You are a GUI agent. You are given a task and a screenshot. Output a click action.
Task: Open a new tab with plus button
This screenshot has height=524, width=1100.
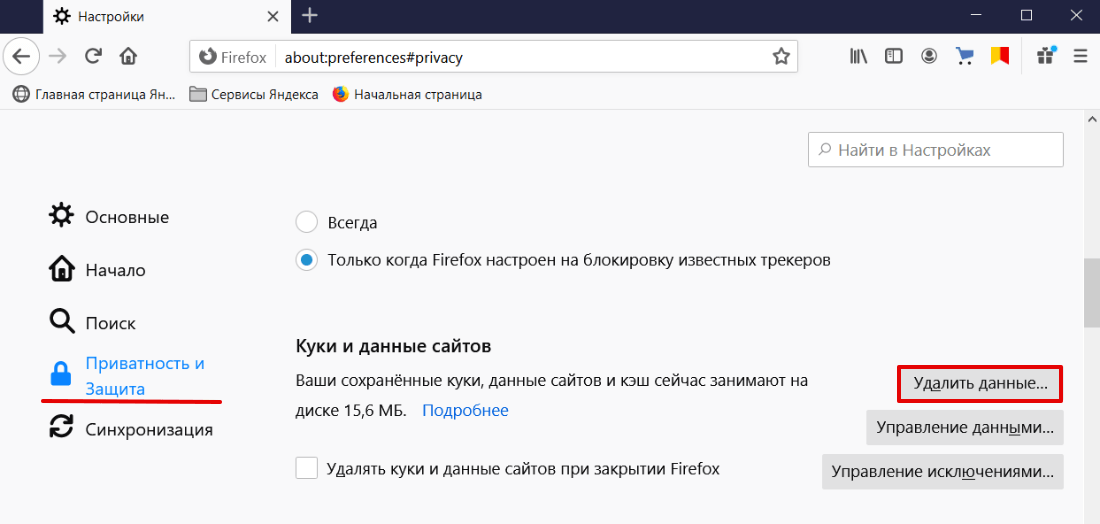(310, 15)
